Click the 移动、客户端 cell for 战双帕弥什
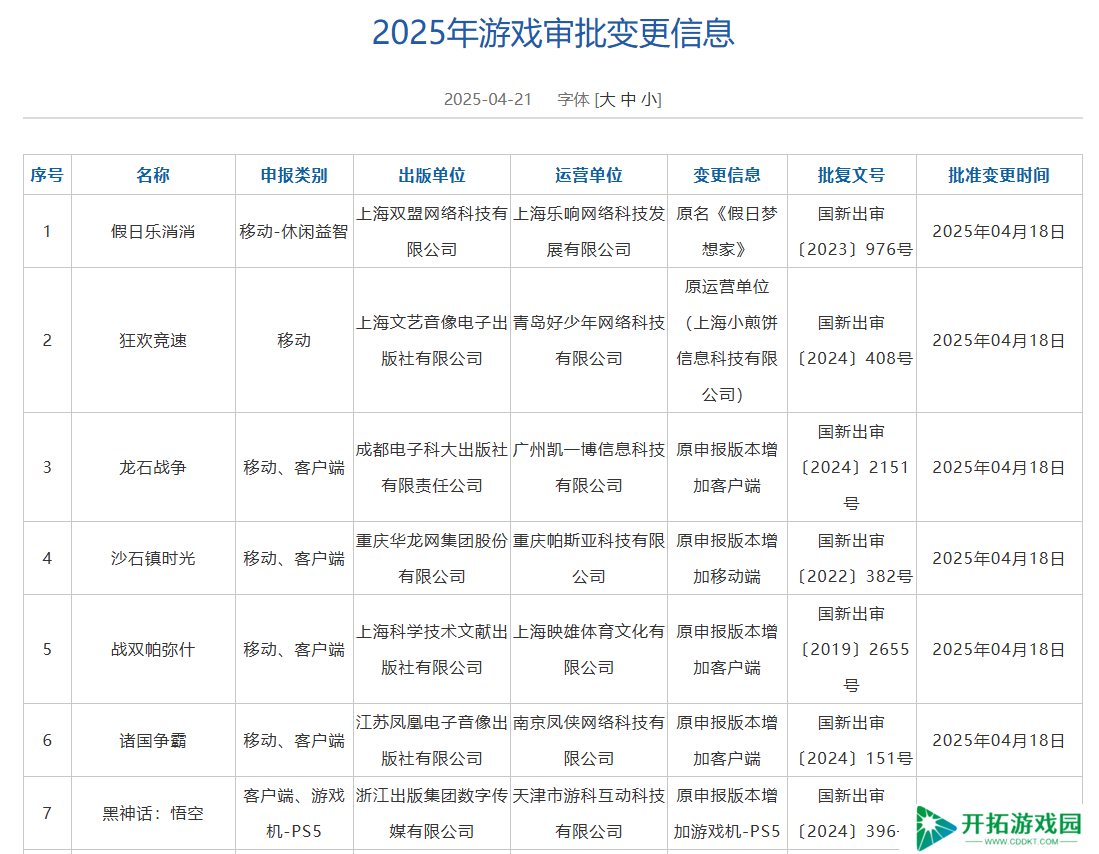This screenshot has width=1099, height=854. click(294, 649)
